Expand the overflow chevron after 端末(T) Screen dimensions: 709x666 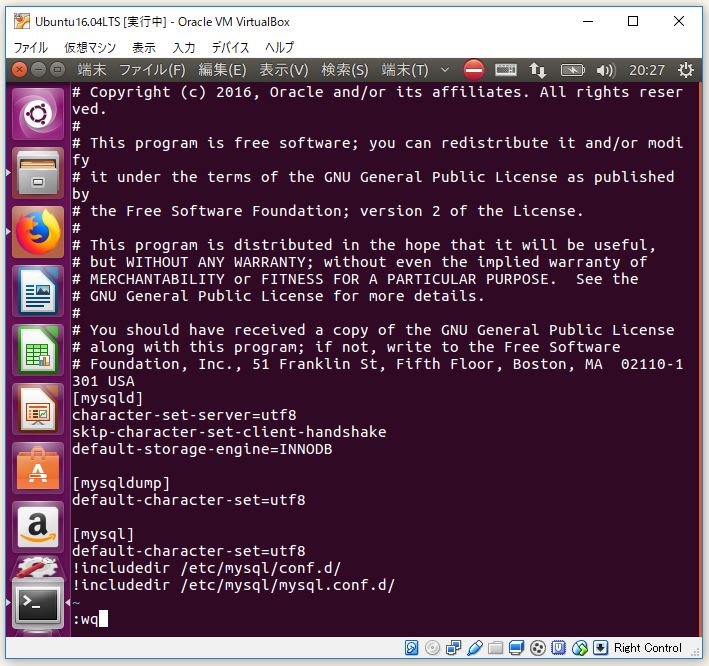(445, 70)
